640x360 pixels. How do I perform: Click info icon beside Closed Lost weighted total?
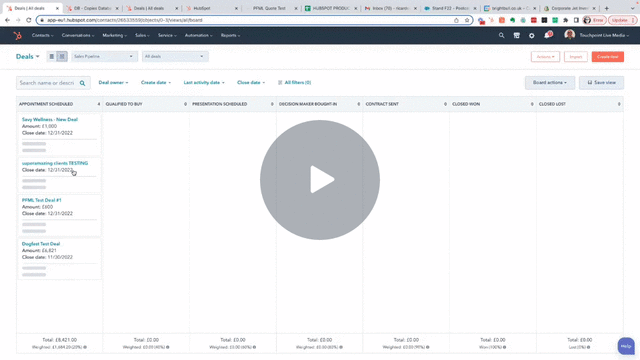point(588,347)
